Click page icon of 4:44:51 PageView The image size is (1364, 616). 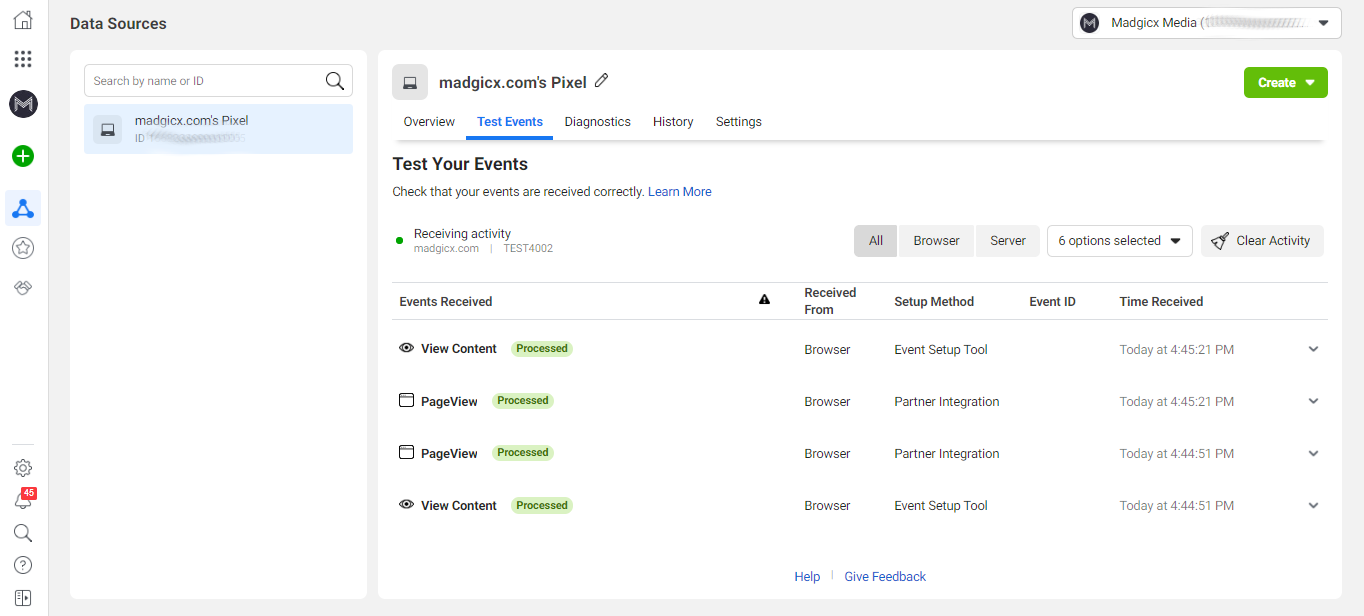point(406,452)
